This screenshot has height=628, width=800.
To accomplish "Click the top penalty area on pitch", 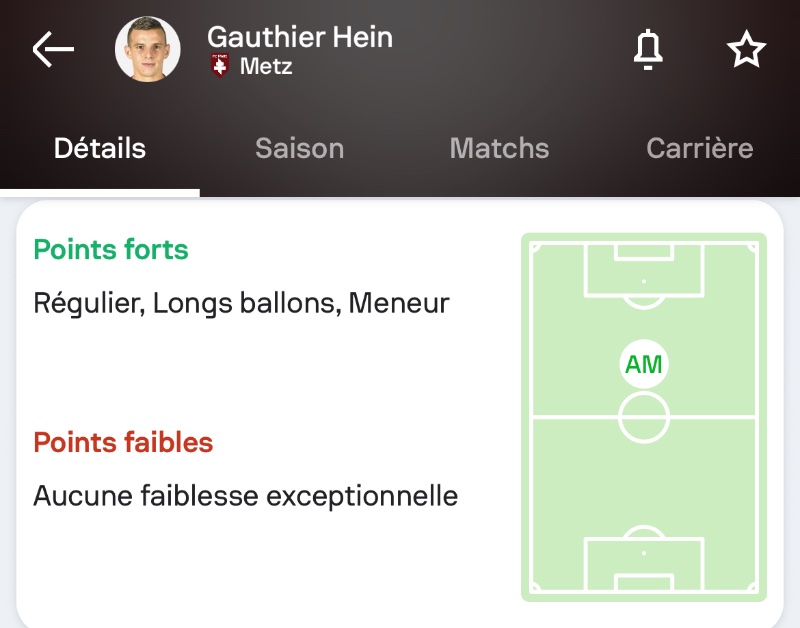I will point(643,268).
